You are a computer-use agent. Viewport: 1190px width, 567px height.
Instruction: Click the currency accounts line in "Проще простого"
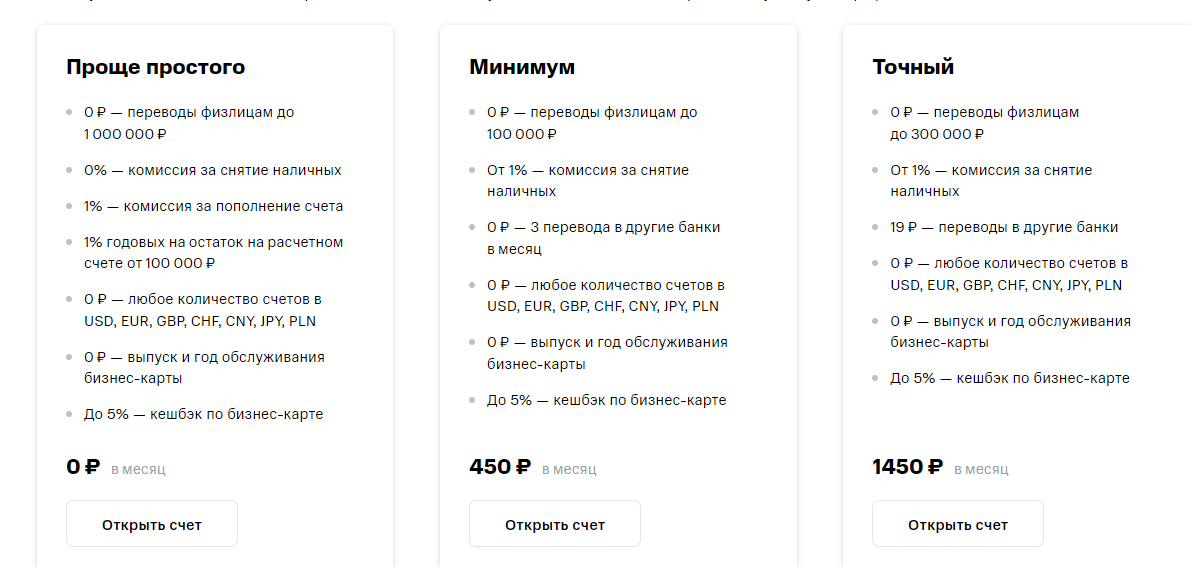pyautogui.click(x=204, y=310)
